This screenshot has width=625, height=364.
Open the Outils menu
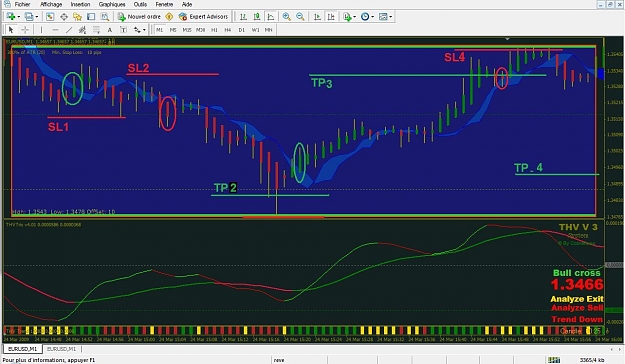(140, 4)
